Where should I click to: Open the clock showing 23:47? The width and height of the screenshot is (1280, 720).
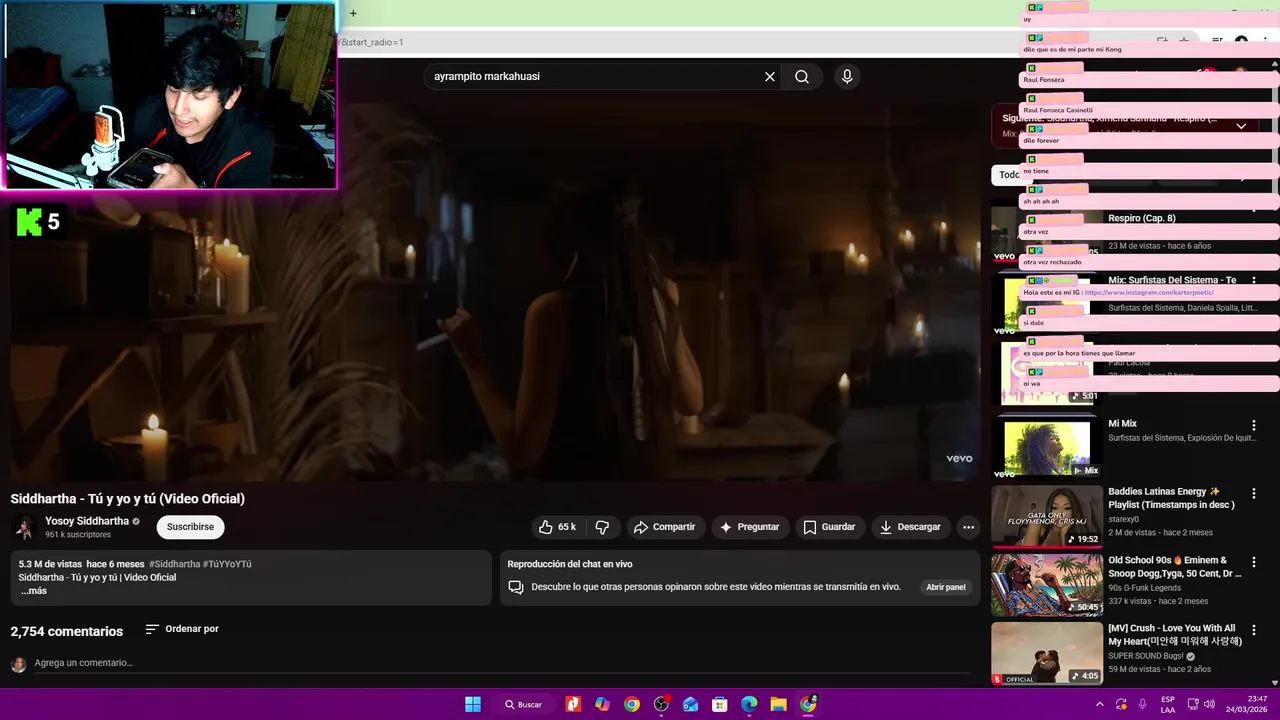coord(1247,704)
